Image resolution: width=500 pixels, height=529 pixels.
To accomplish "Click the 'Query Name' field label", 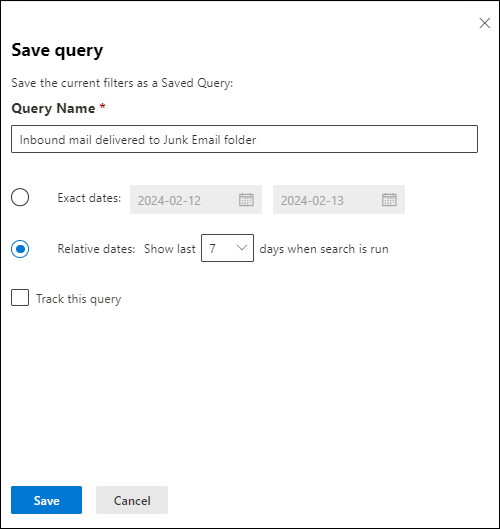I will coord(53,108).
